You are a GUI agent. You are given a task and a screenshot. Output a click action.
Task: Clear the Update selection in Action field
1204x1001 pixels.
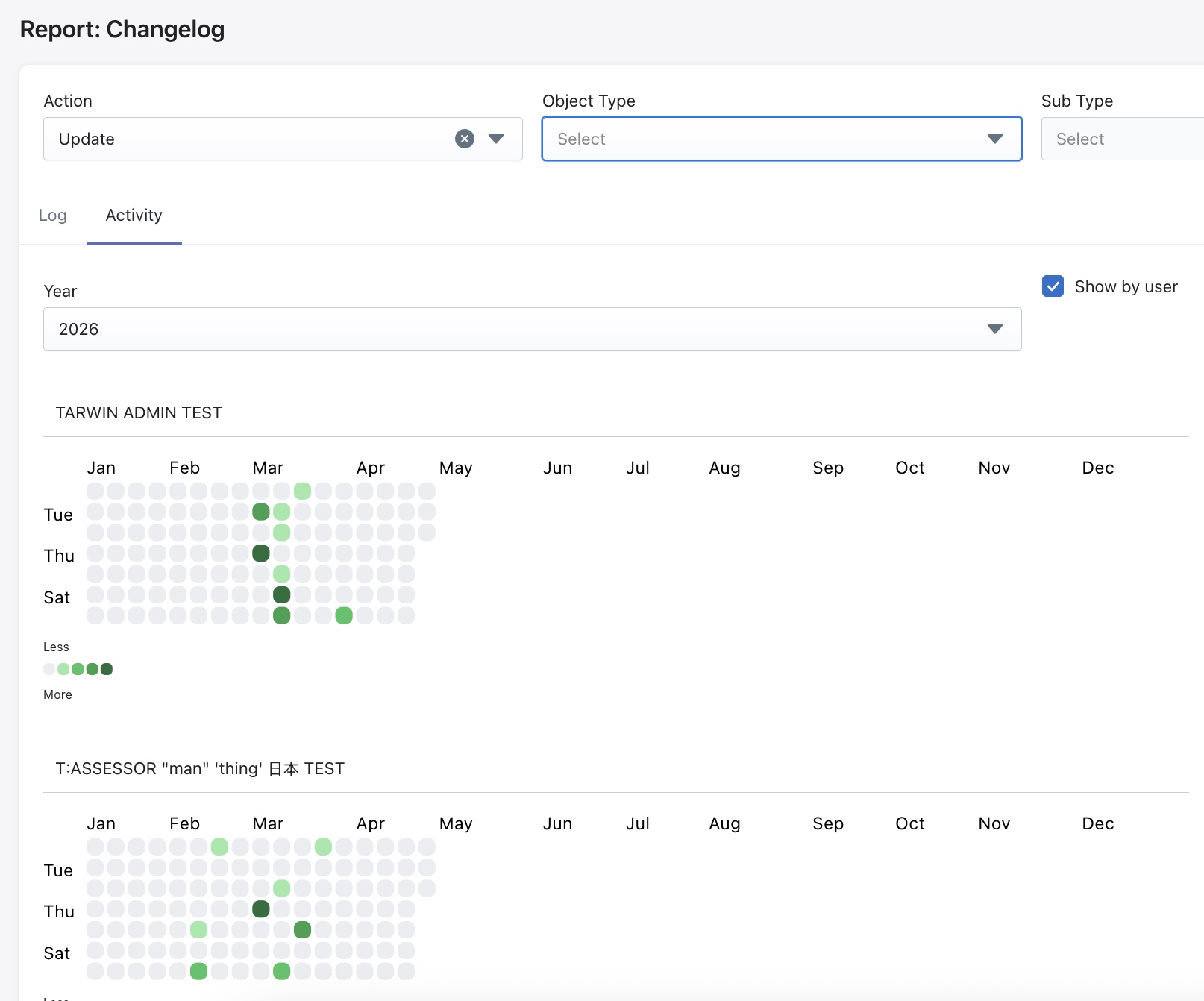(464, 139)
